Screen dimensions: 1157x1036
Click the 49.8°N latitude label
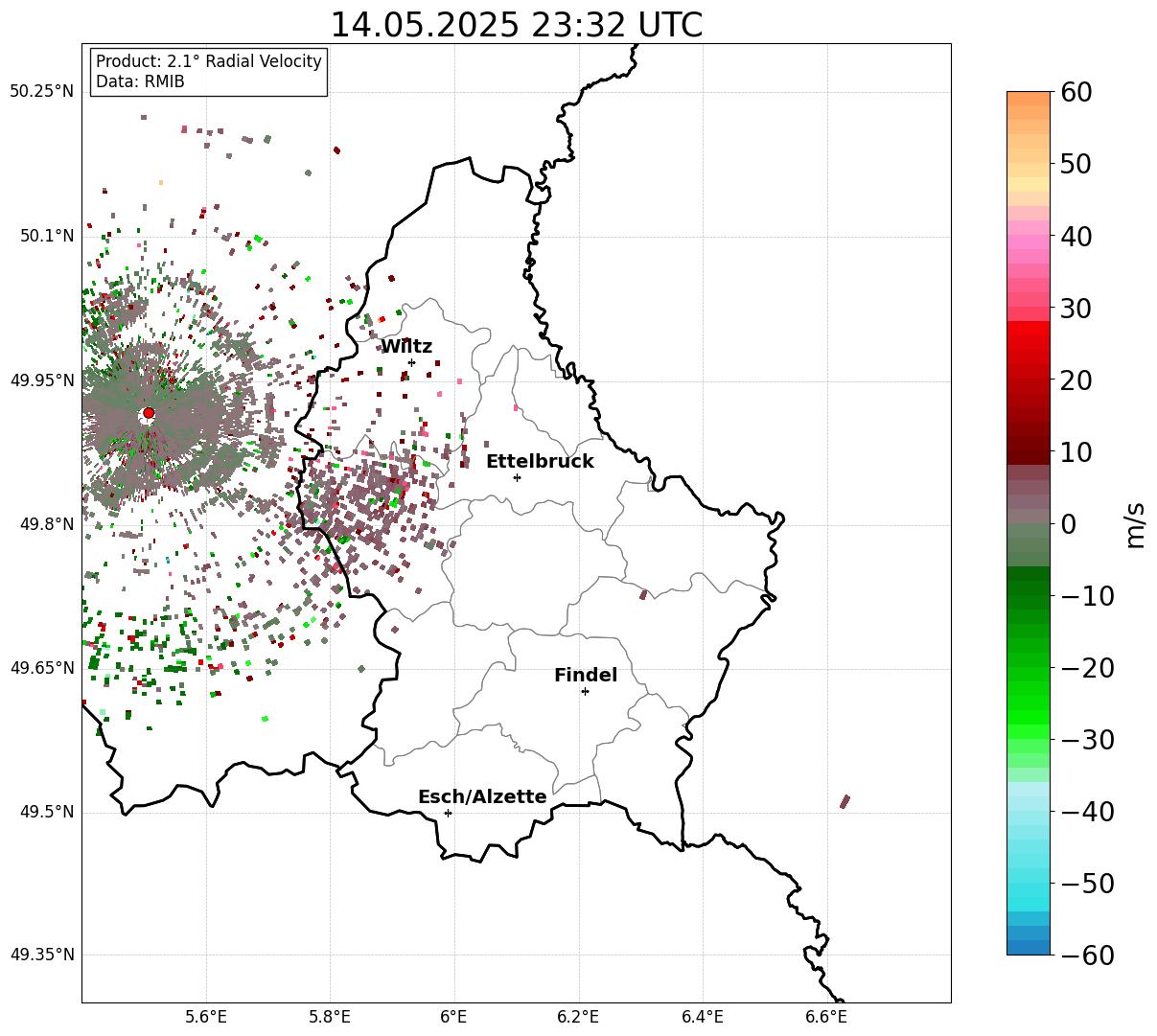point(46,524)
